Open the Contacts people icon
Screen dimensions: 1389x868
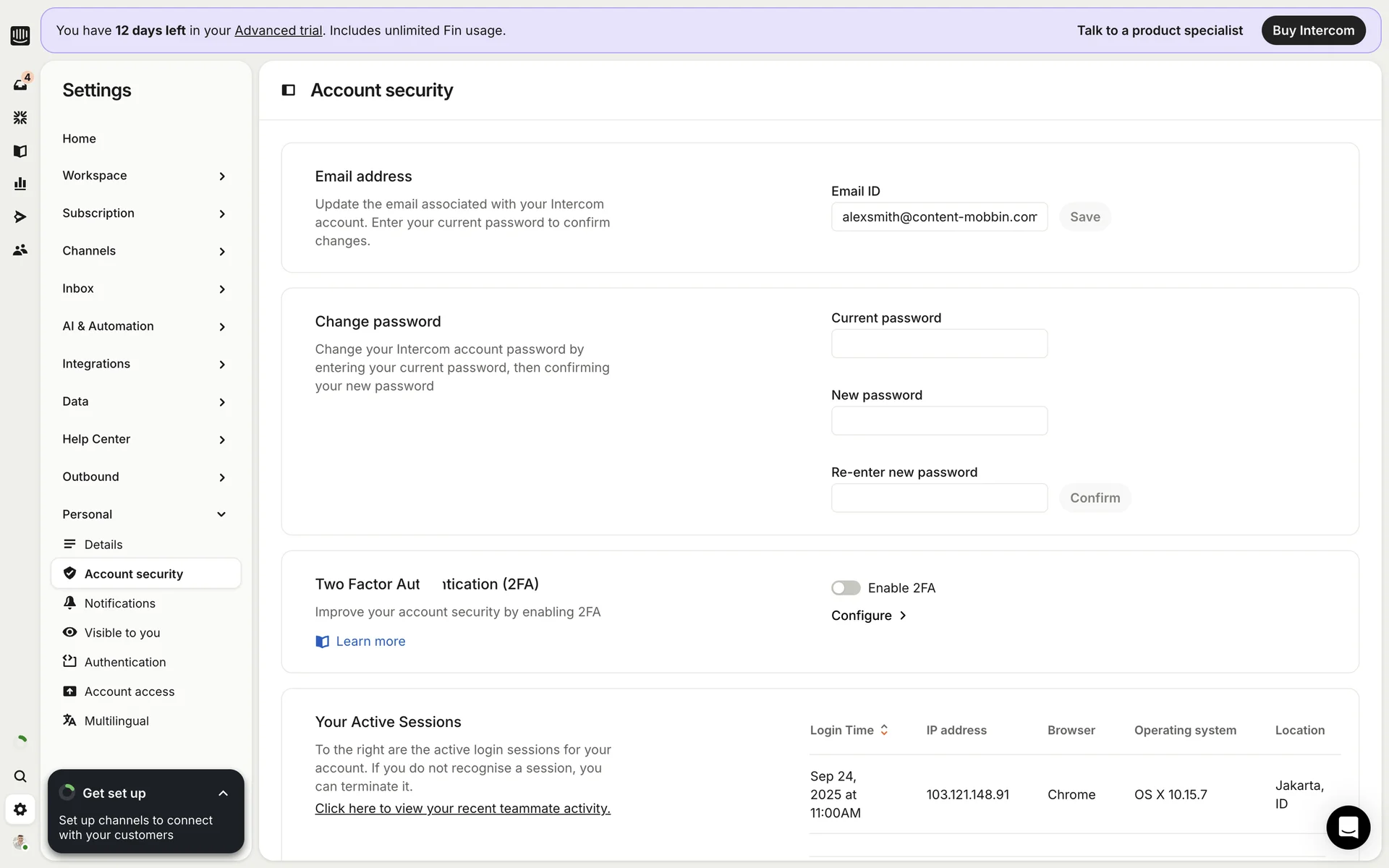[x=20, y=250]
